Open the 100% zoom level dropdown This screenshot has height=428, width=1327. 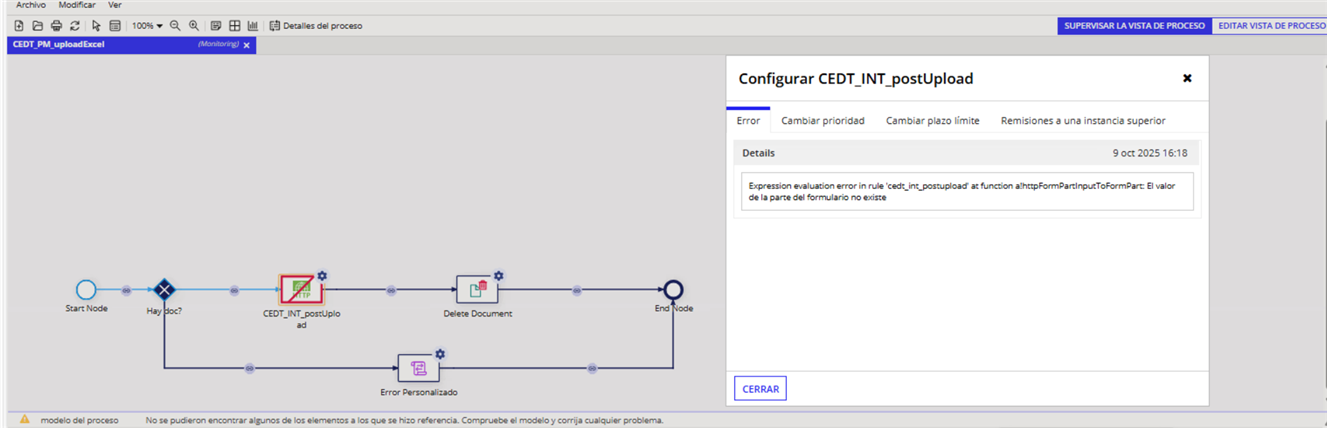tap(147, 26)
